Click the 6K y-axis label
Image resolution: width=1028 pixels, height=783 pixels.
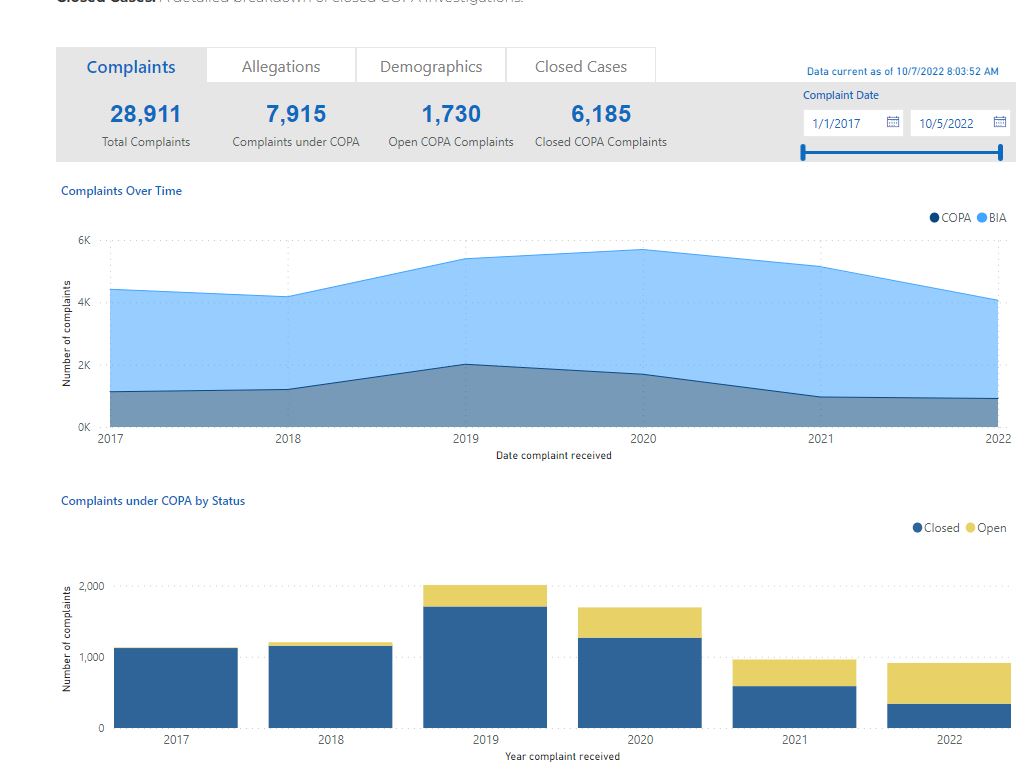click(84, 241)
